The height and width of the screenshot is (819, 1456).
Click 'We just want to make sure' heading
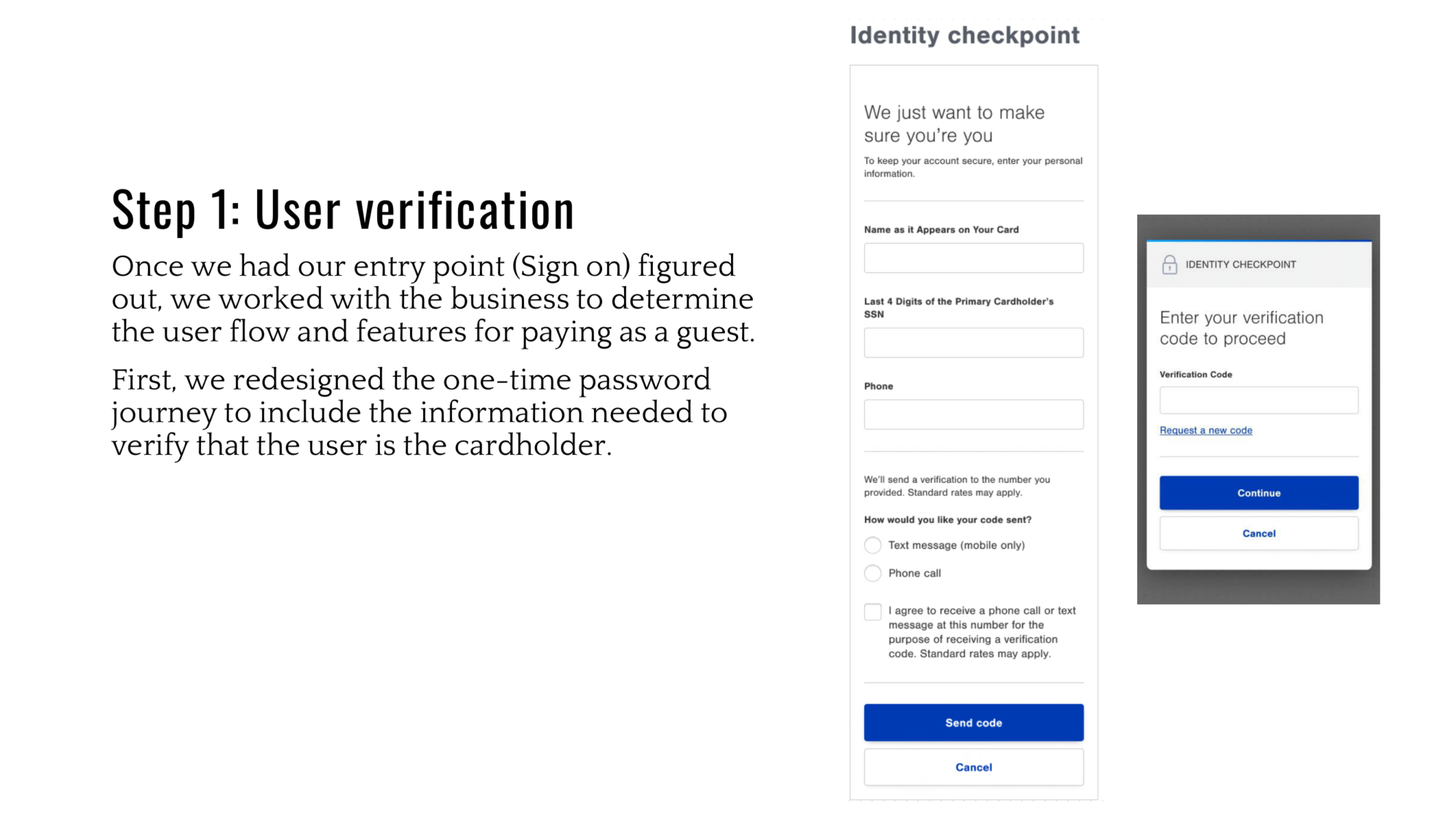point(954,124)
